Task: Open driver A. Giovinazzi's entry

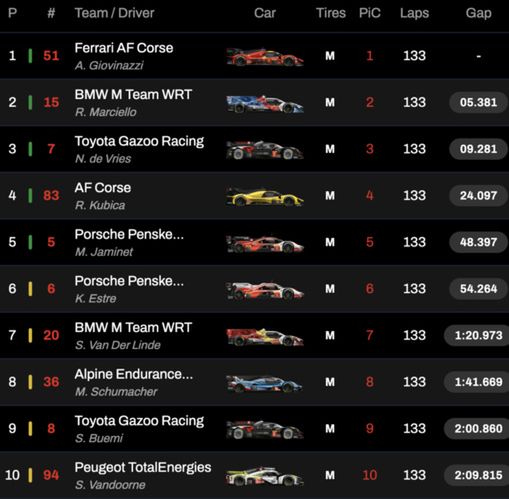Action: coord(109,65)
